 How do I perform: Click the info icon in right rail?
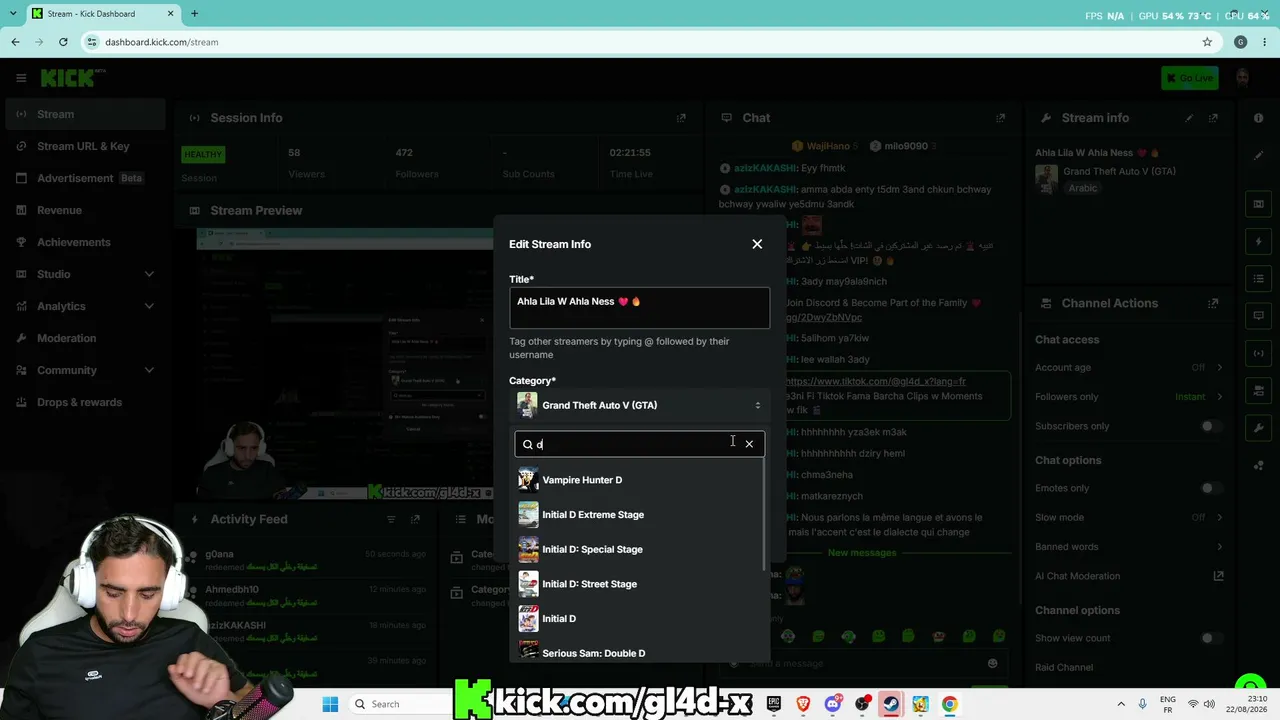coord(1259,118)
